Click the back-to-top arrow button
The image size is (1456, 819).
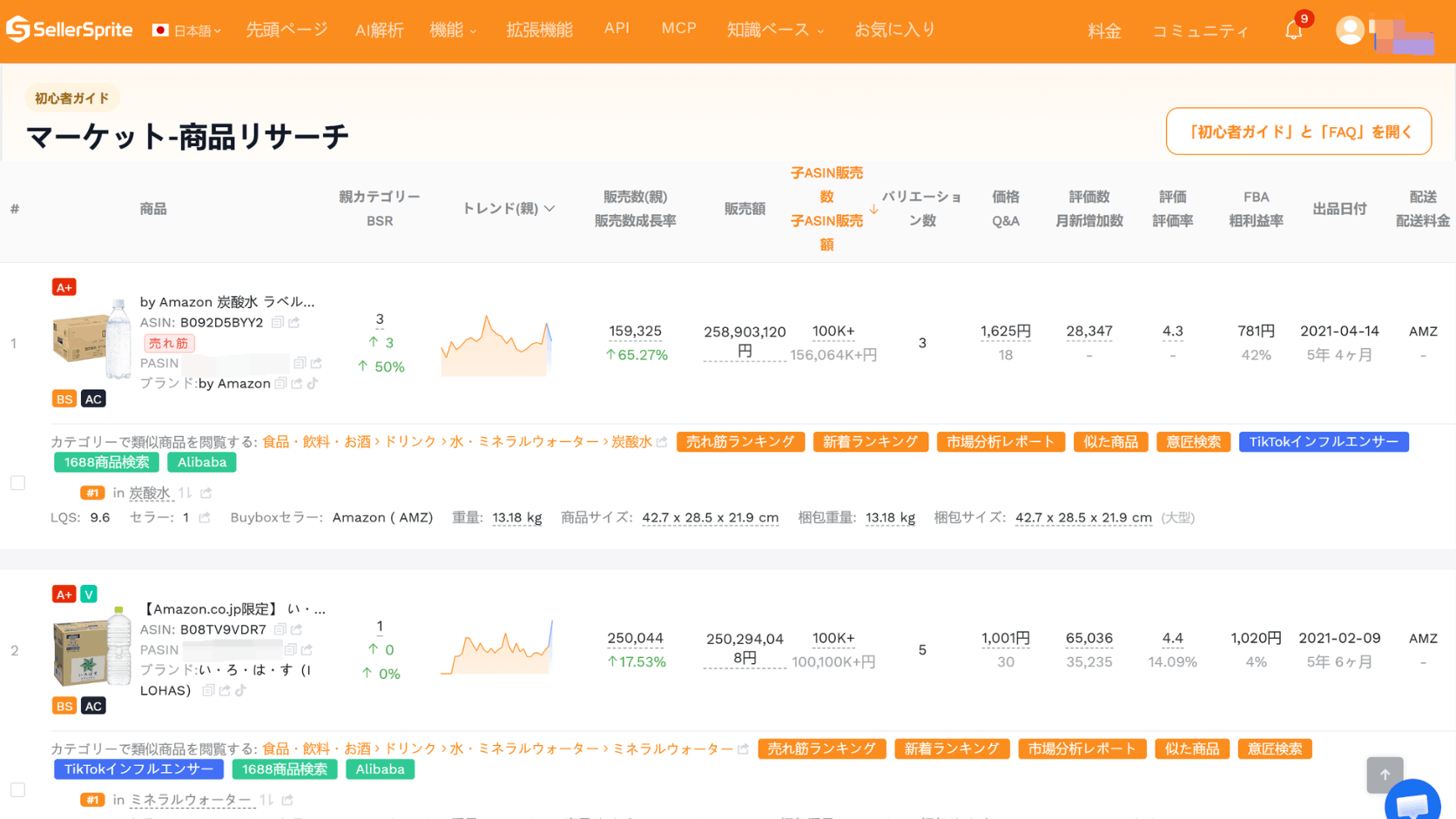[x=1385, y=775]
